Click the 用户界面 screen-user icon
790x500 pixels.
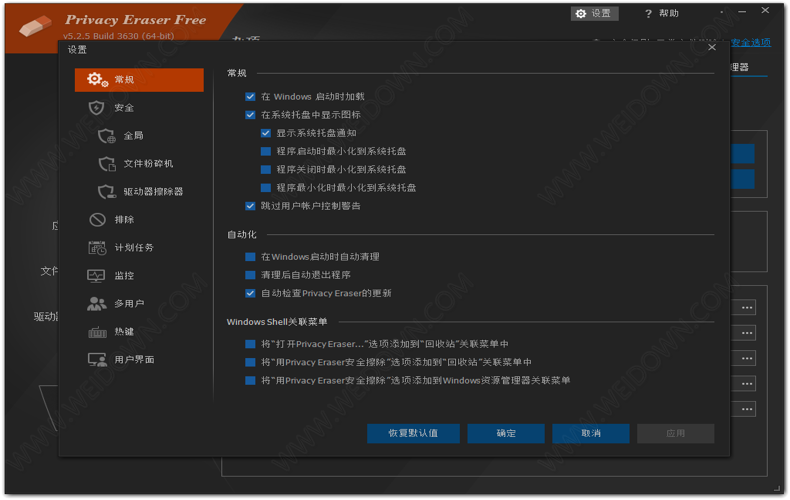97,359
